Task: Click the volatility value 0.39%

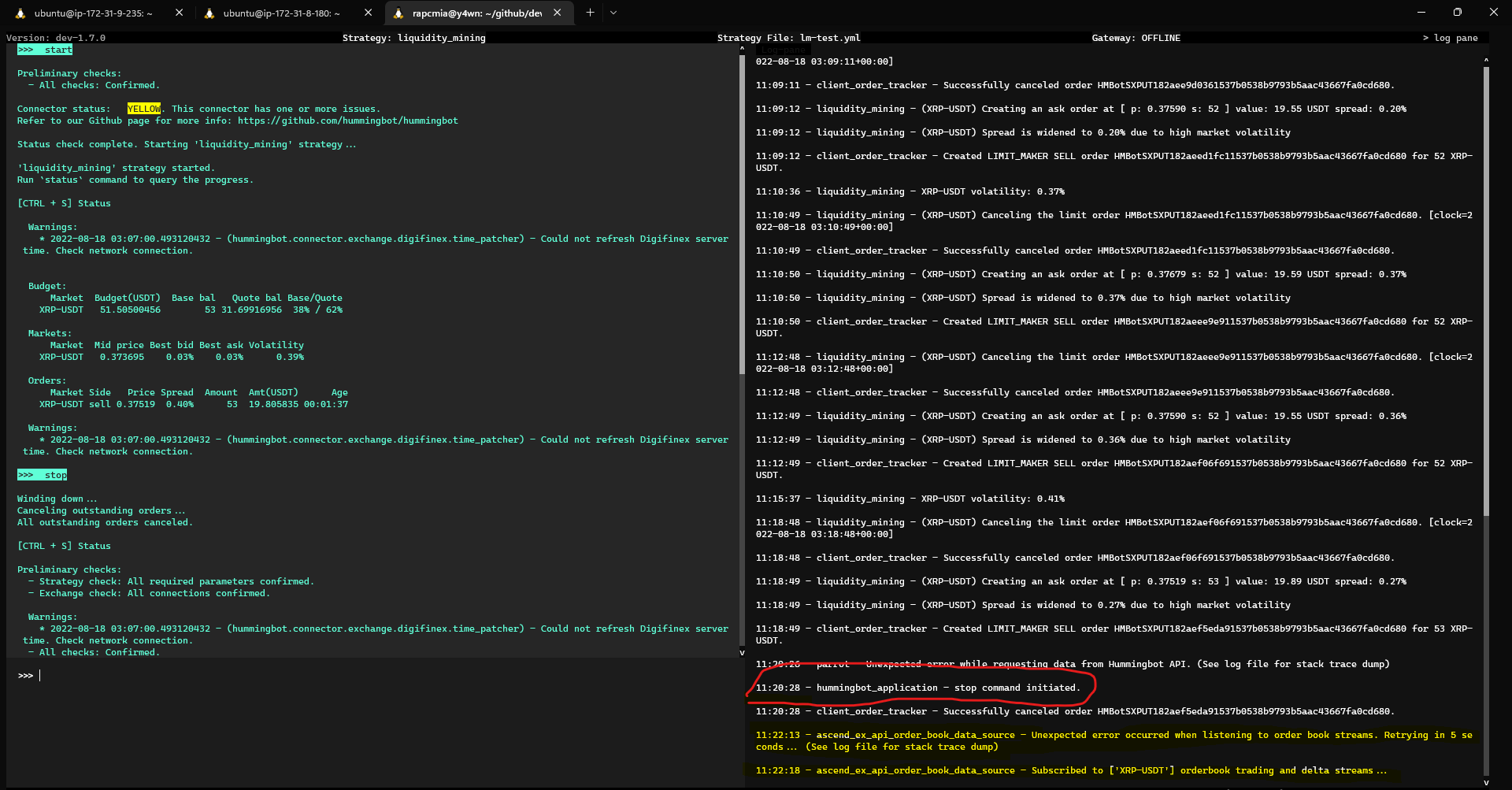Action: 290,357
